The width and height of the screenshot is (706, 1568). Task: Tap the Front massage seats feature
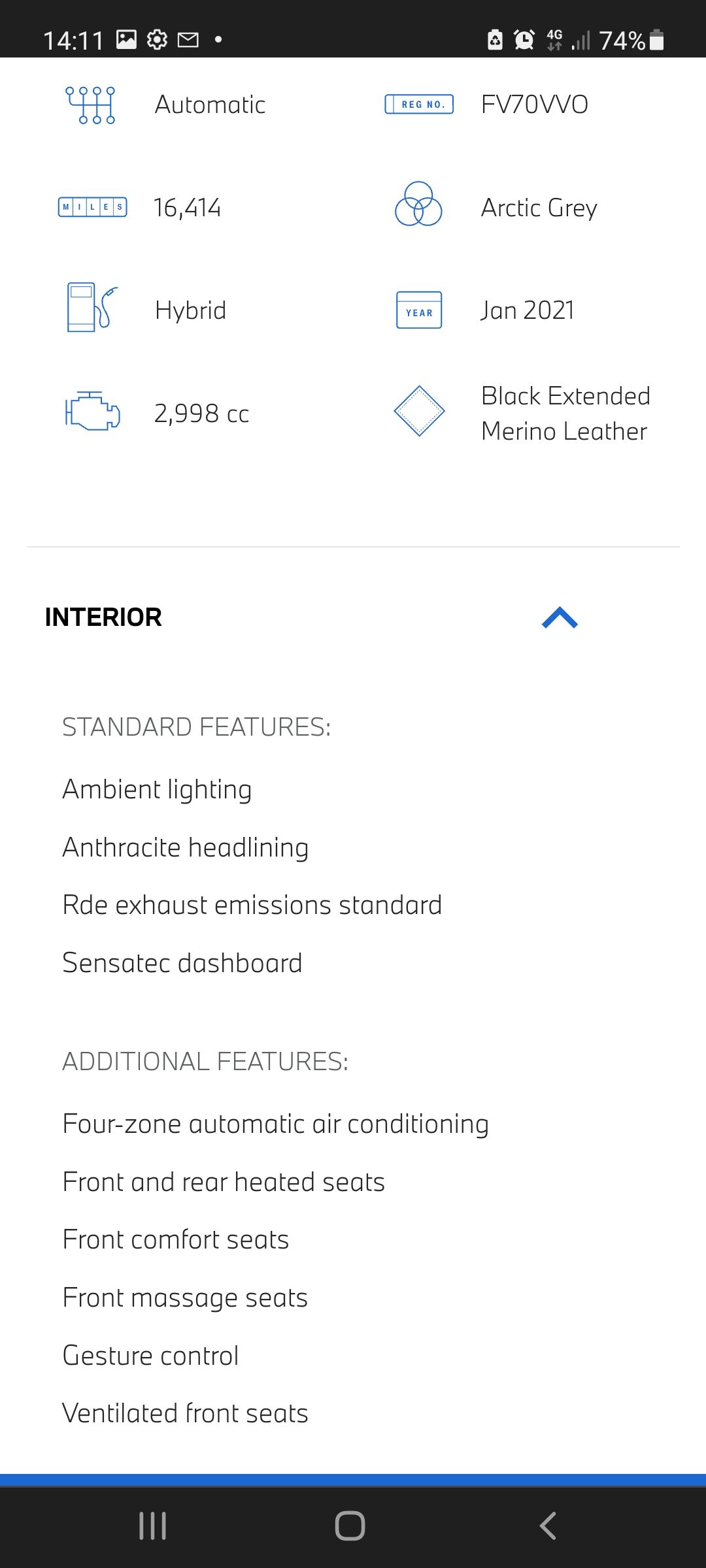coord(185,1298)
